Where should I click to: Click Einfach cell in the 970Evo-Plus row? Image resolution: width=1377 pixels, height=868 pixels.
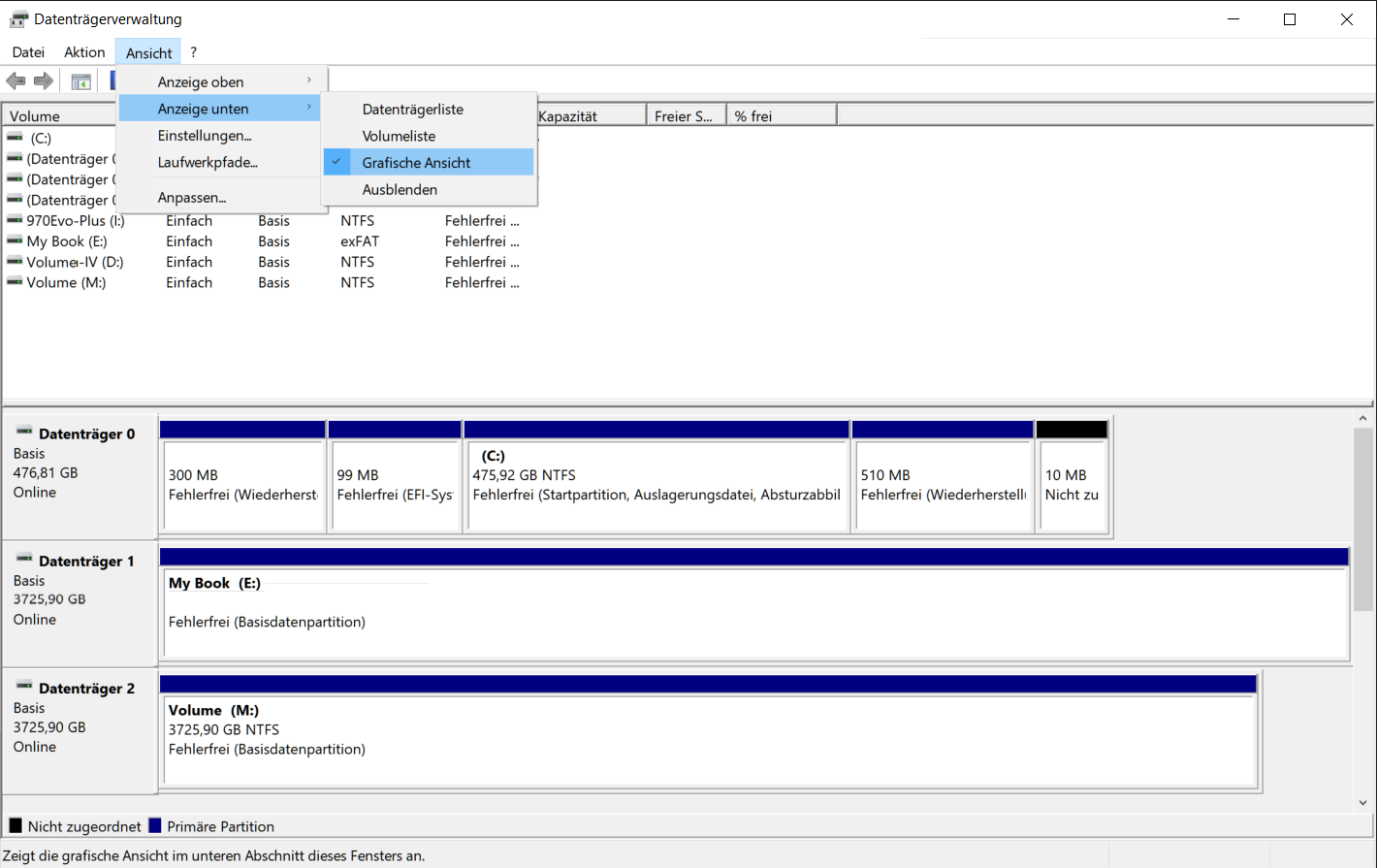(189, 220)
